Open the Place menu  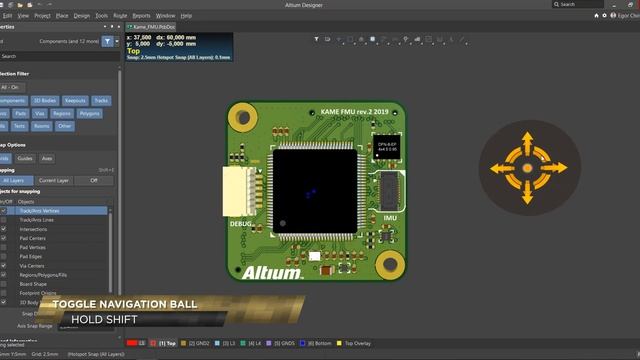[62, 16]
